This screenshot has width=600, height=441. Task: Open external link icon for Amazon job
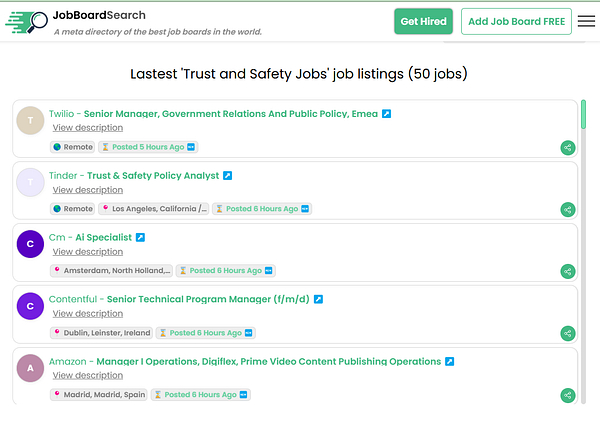pos(450,361)
